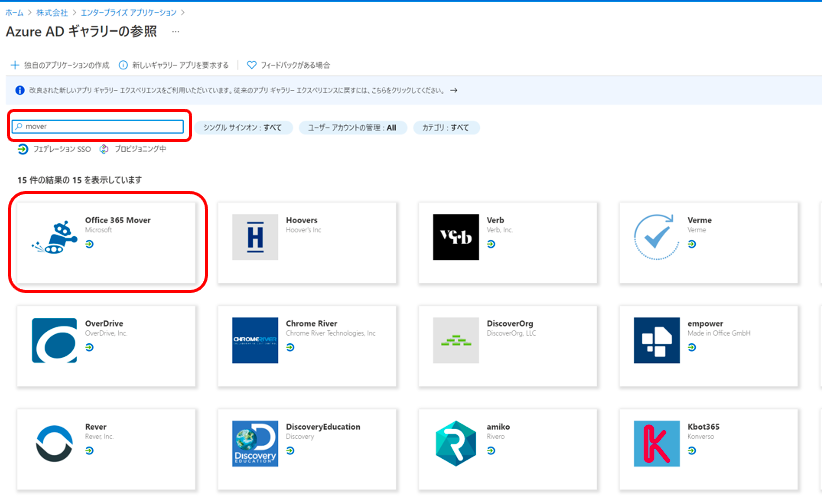Open the ellipsis menu next to page title

[176, 31]
